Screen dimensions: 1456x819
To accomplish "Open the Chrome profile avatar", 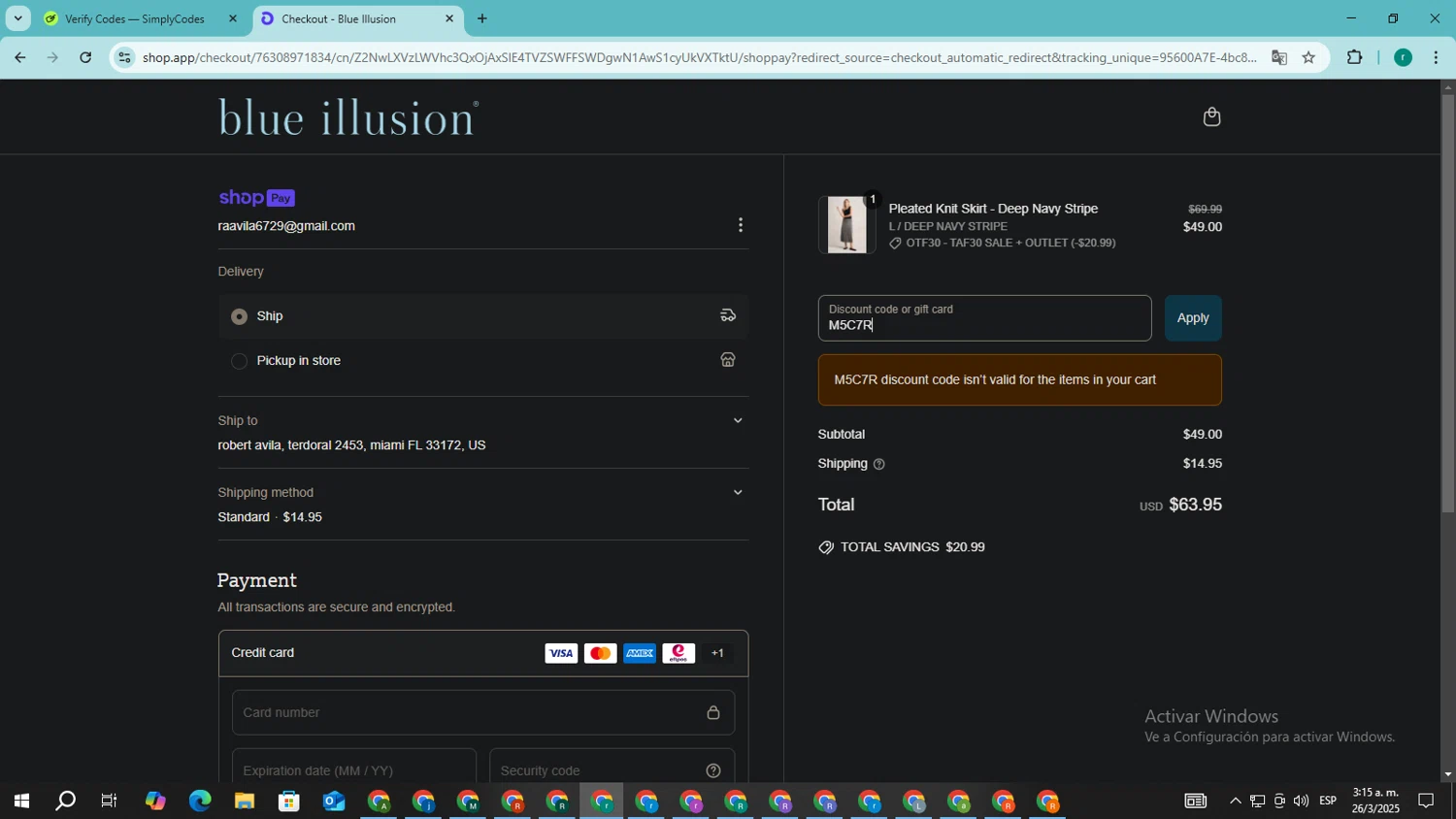I will [1403, 57].
